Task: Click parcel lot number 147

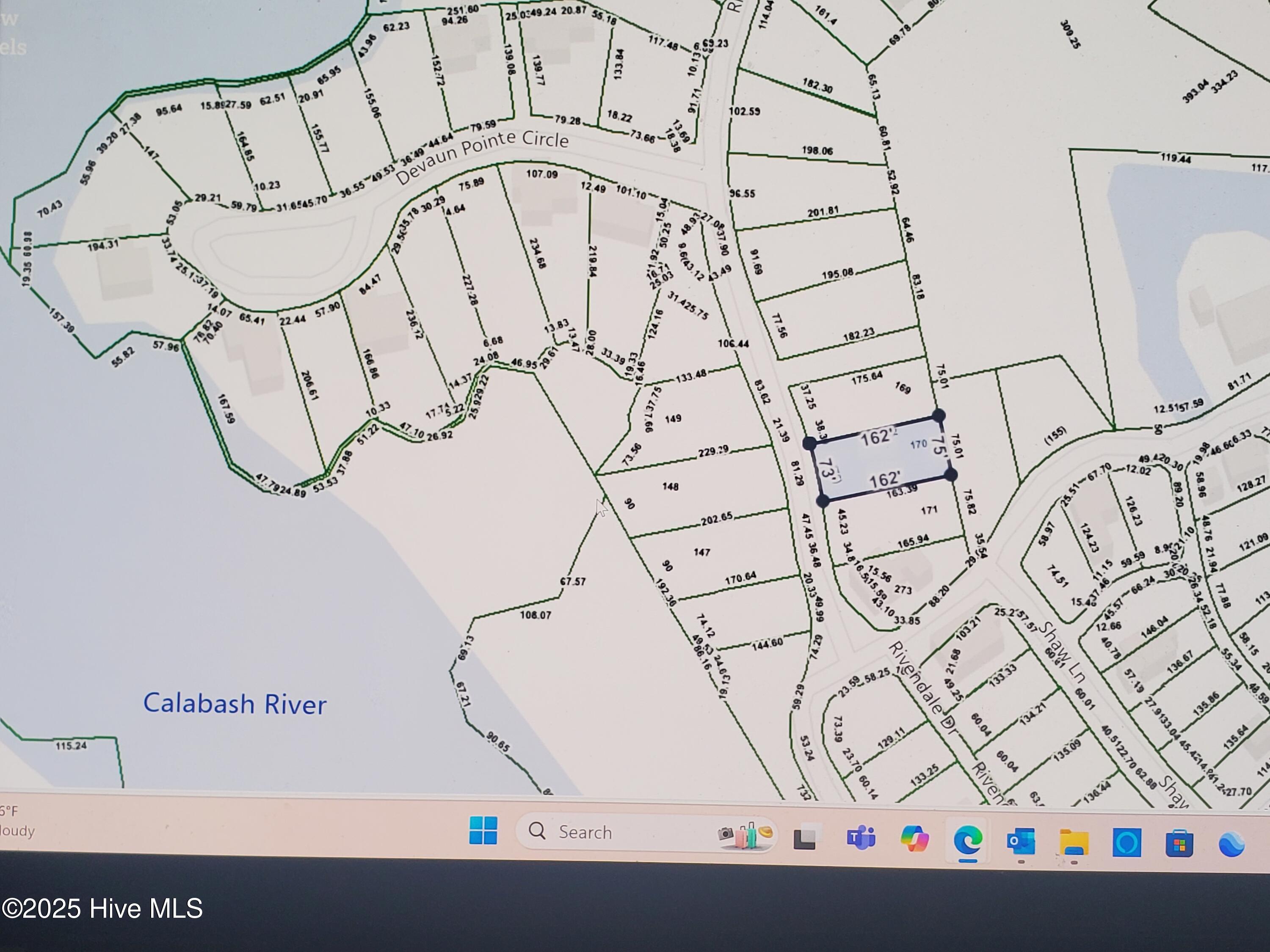Action: (x=701, y=552)
